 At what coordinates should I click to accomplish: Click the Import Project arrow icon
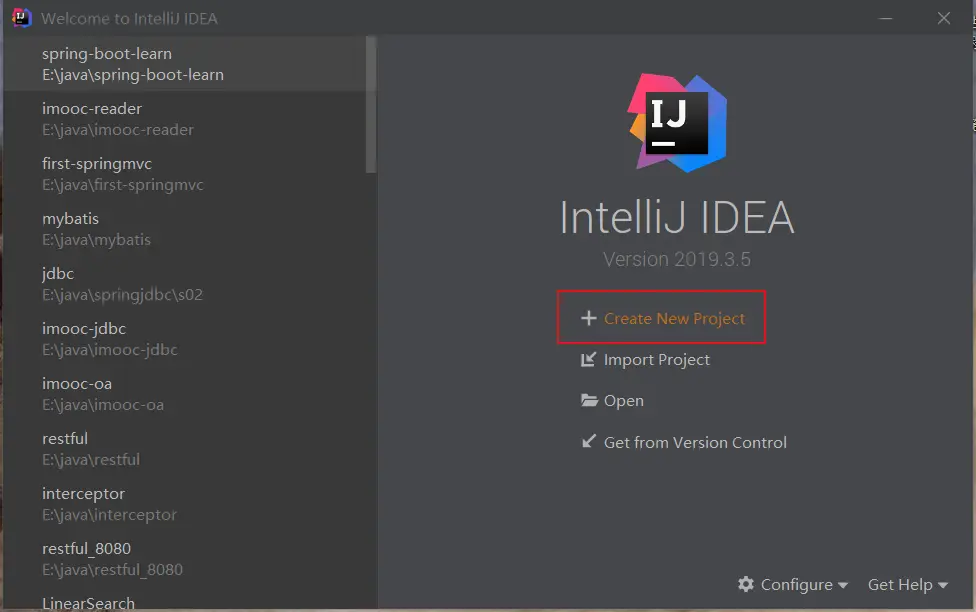point(589,360)
